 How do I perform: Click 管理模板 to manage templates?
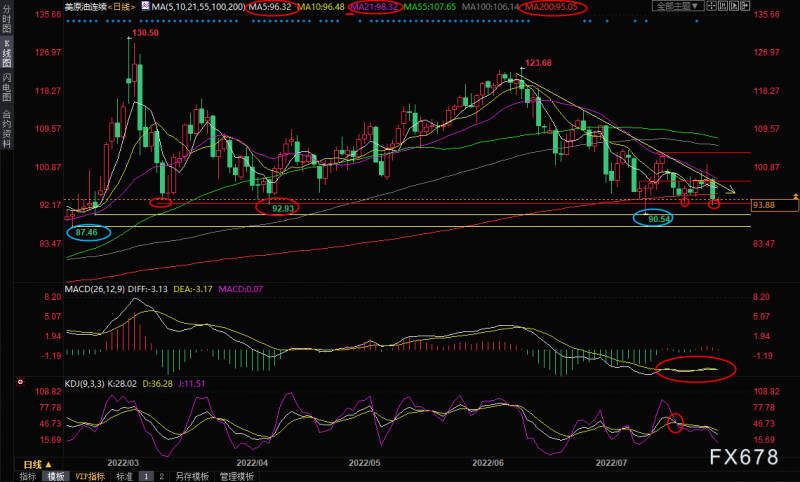[x=237, y=476]
